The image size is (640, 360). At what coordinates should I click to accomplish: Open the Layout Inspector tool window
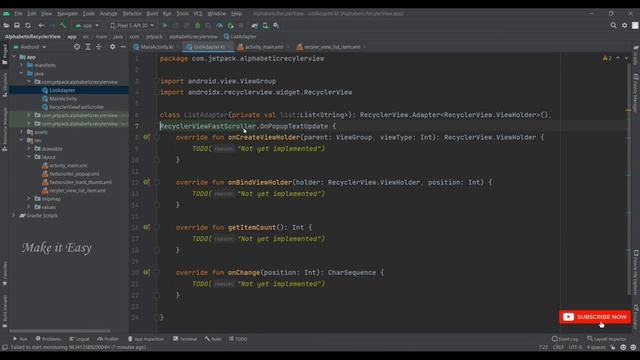607,339
